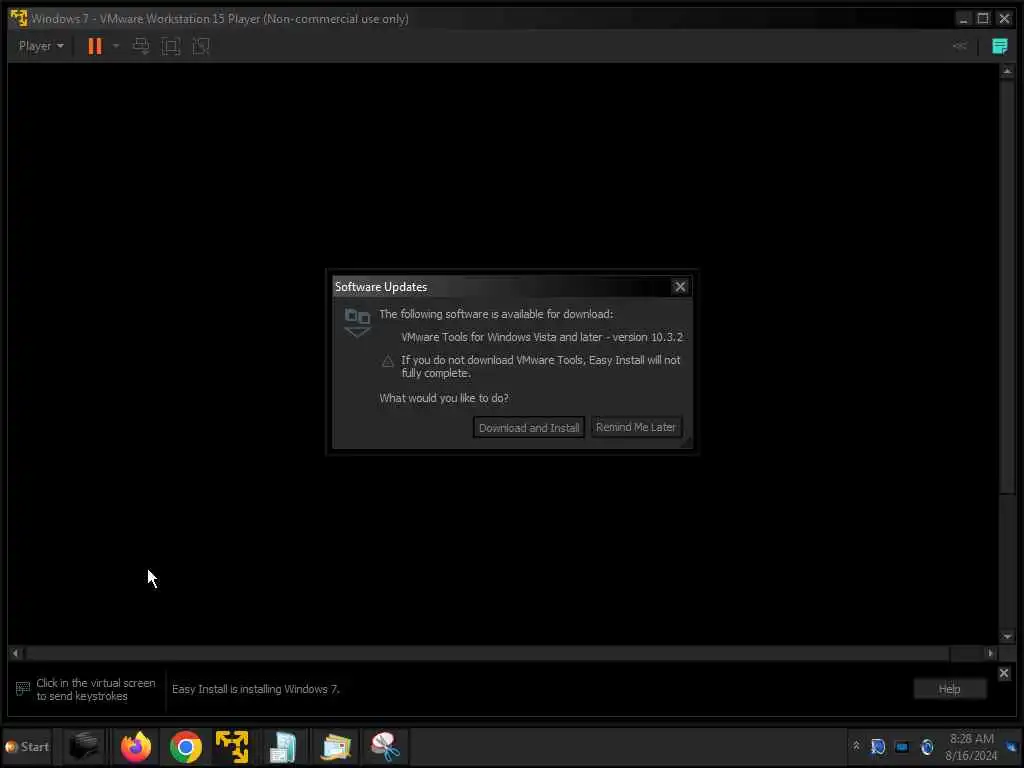Open the folder window taskbar icon
Viewport: 1024px width, 768px height.
(336, 746)
